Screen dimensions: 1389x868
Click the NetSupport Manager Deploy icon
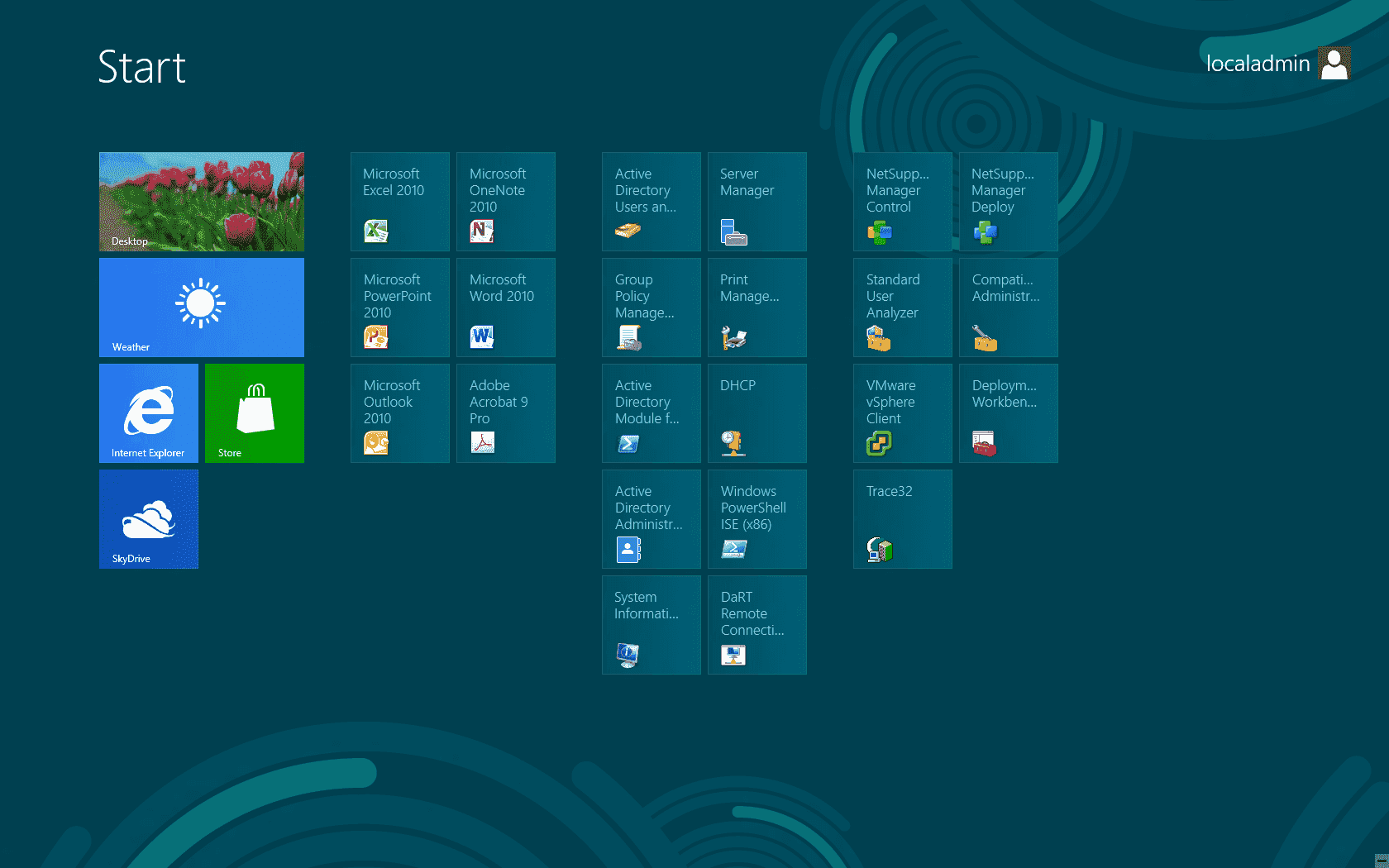point(985,231)
